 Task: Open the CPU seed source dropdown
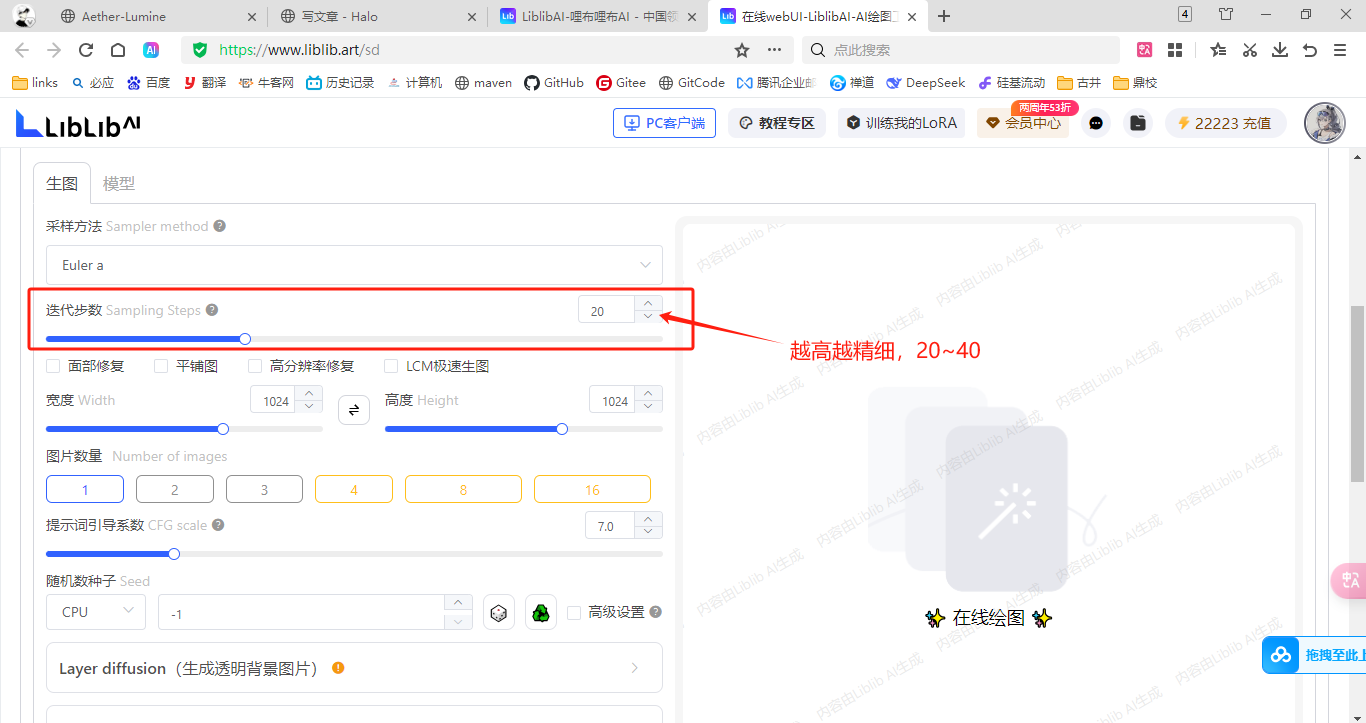(96, 612)
